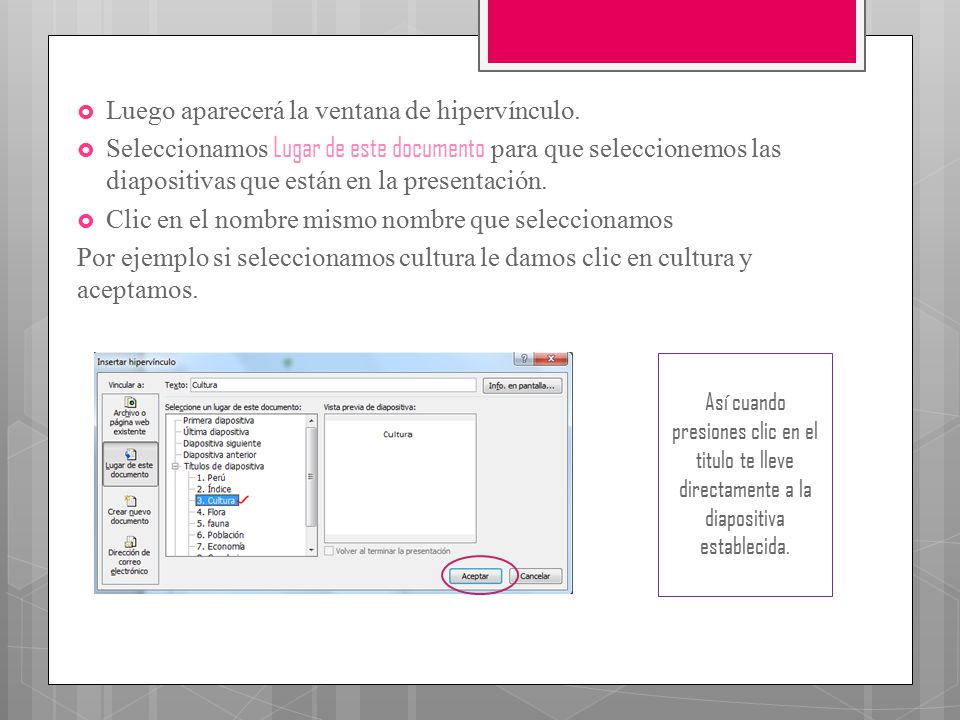
Task: Click the 'Vista previa de diapositiva:' label
Action: 370,407
